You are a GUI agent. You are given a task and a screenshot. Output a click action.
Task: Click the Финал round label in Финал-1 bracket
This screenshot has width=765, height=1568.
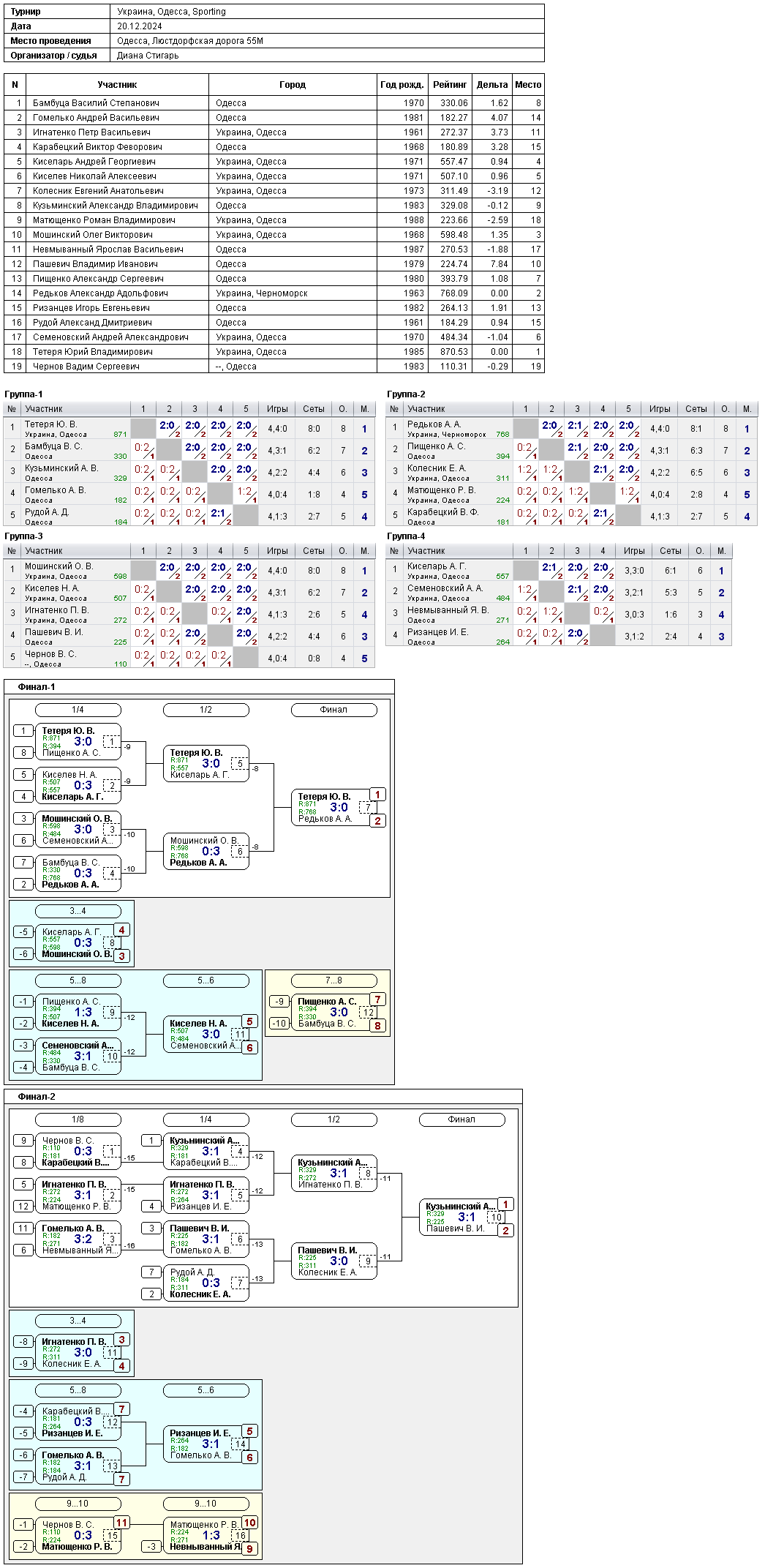tap(333, 710)
